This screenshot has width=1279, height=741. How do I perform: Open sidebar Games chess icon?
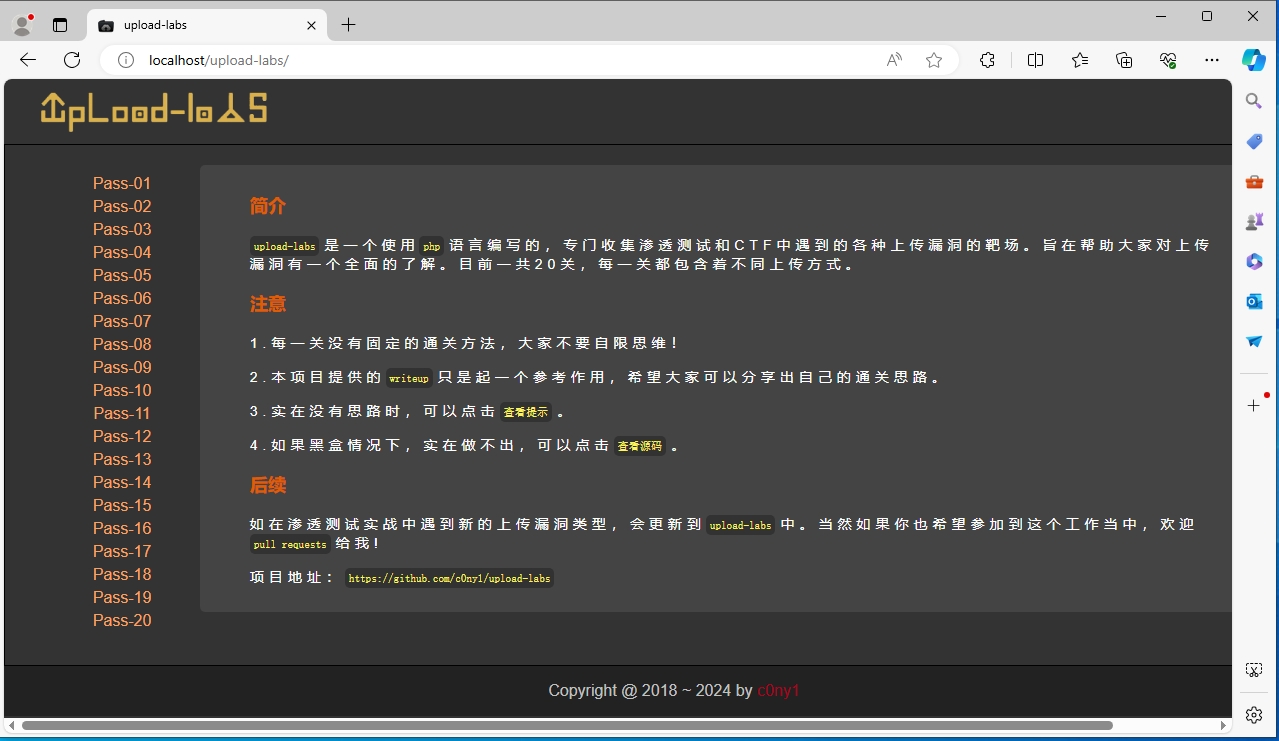pyautogui.click(x=1254, y=222)
